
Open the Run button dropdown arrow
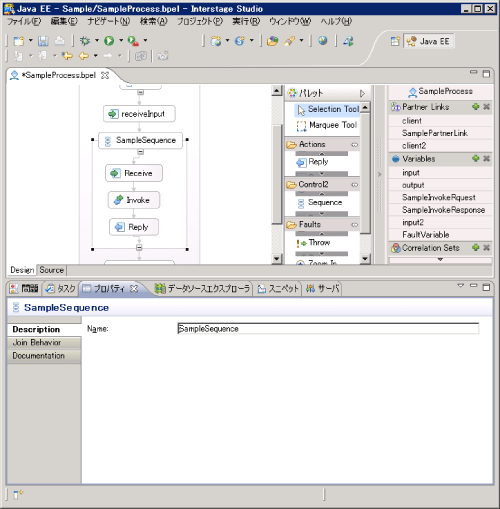pyautogui.click(x=121, y=41)
